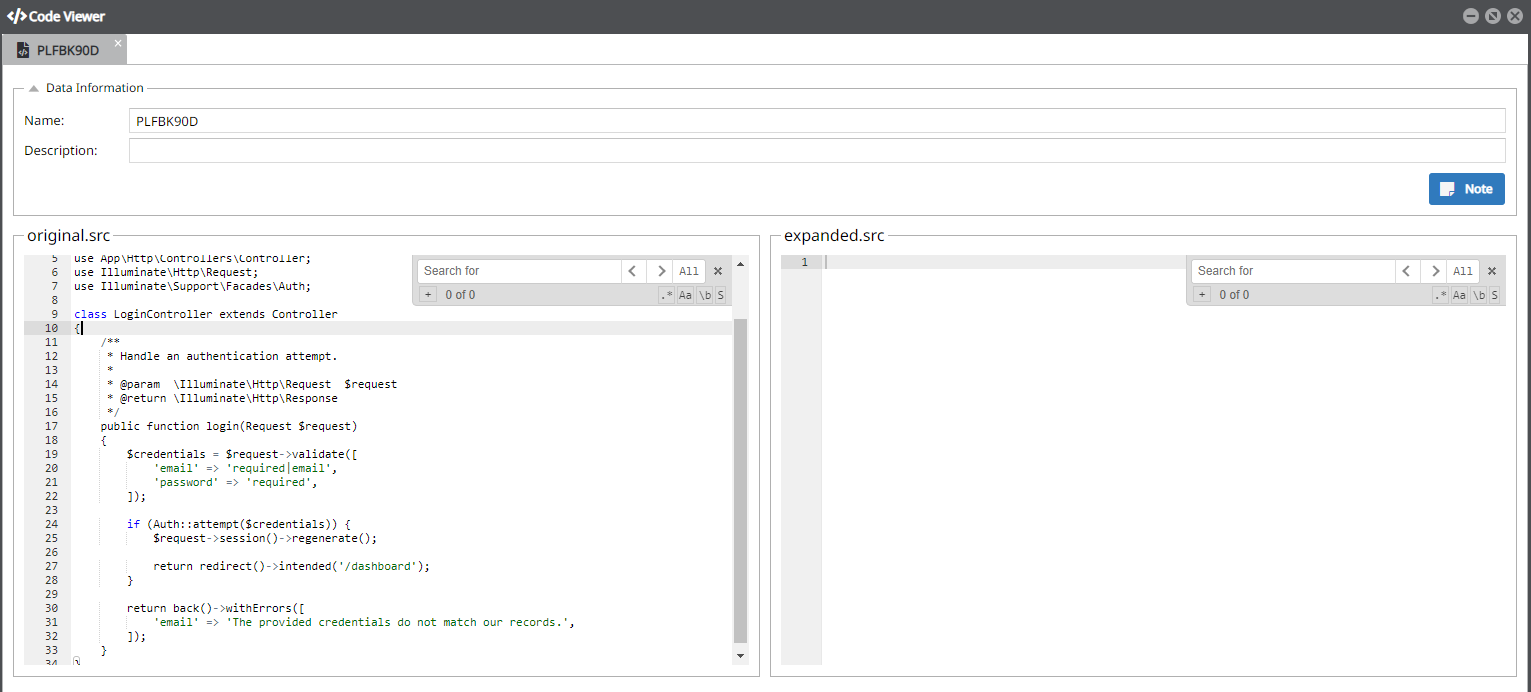The width and height of the screenshot is (1531, 692).
Task: Click the Description input field
Action: coord(816,151)
